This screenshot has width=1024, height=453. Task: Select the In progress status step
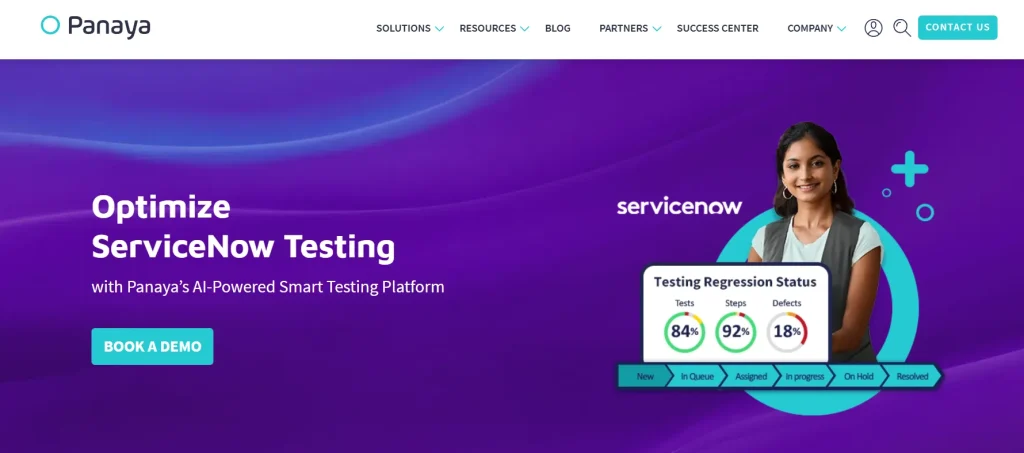pos(805,376)
